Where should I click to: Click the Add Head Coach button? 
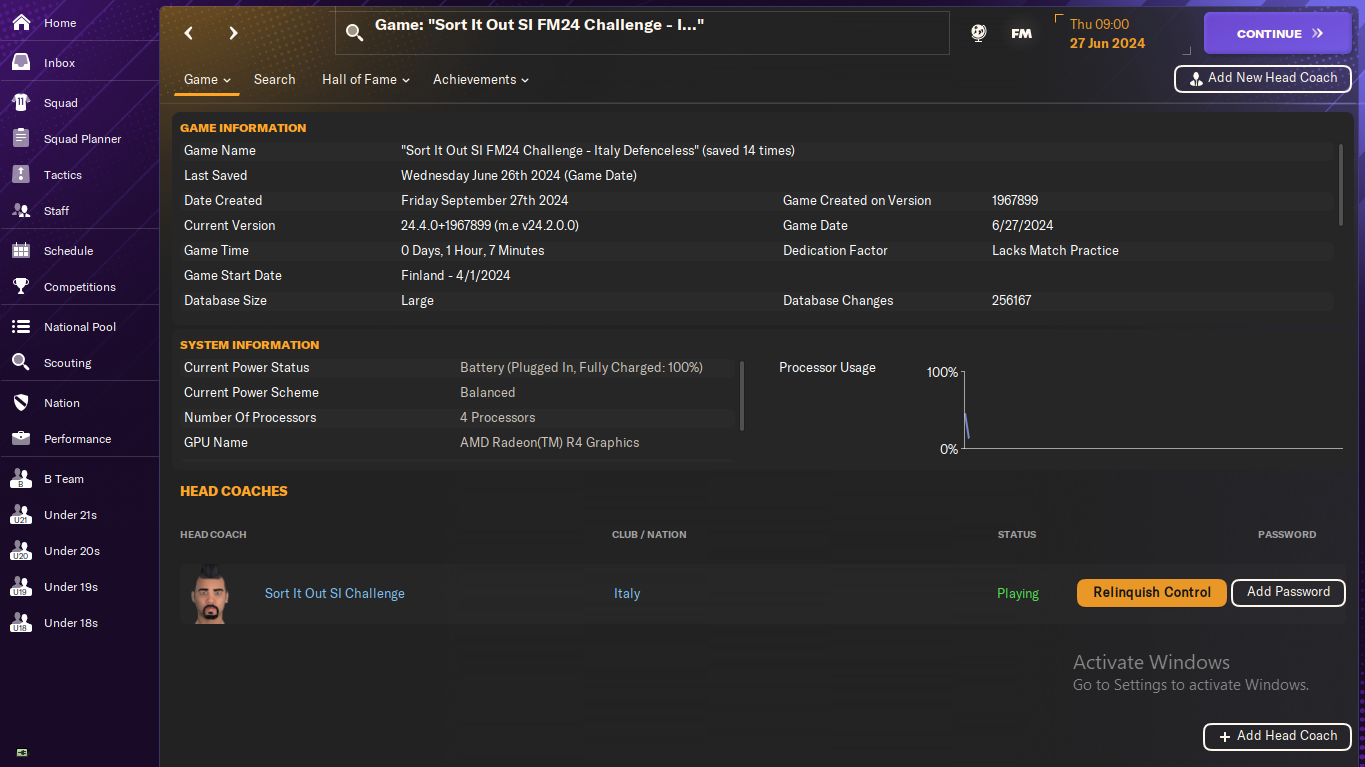tap(1277, 736)
